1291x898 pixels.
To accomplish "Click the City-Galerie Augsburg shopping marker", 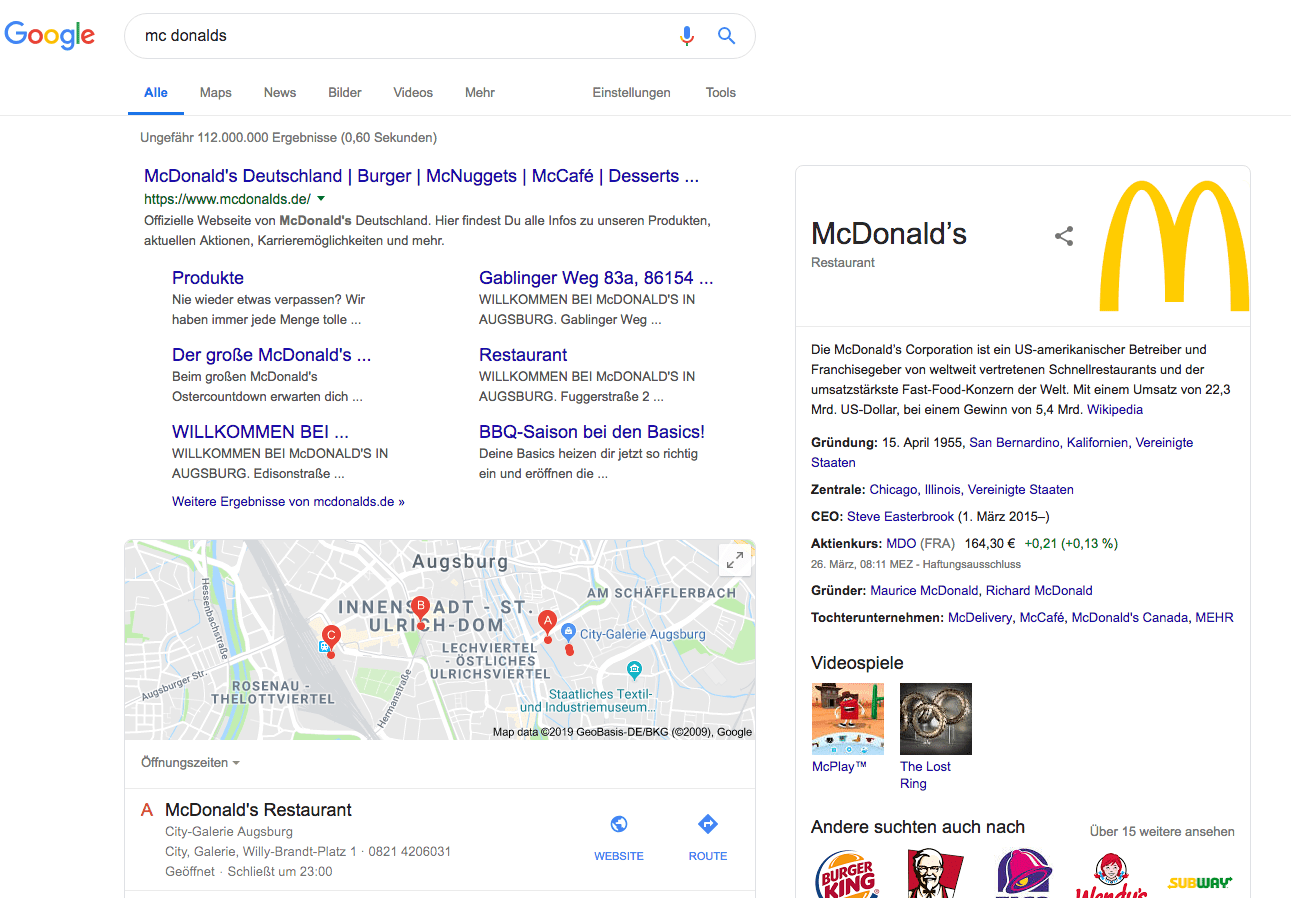I will pos(568,632).
